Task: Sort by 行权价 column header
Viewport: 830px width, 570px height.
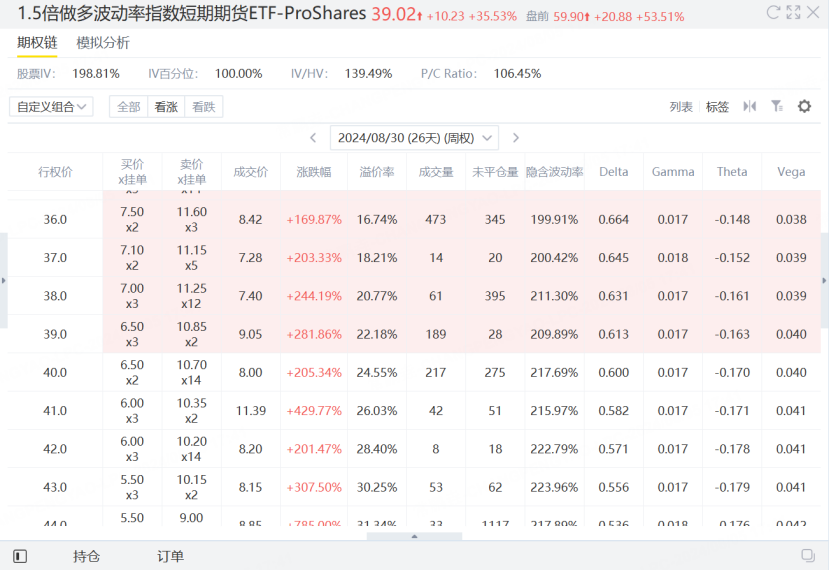Action: coord(55,172)
